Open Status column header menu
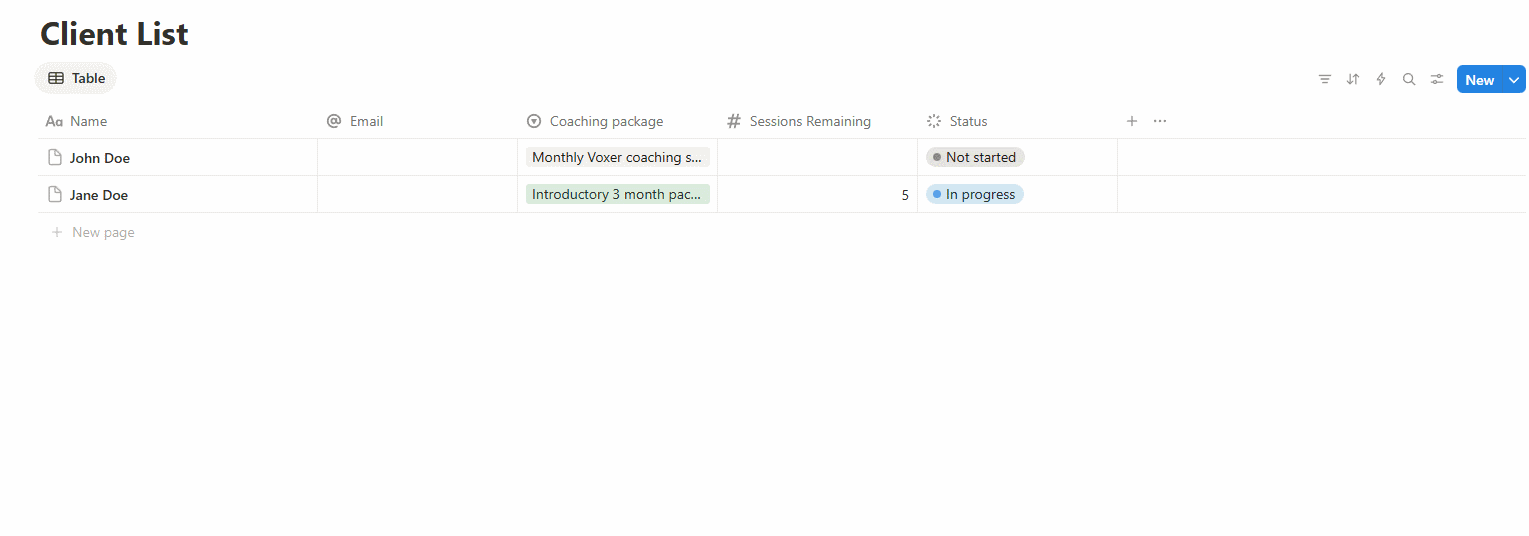 (x=968, y=121)
